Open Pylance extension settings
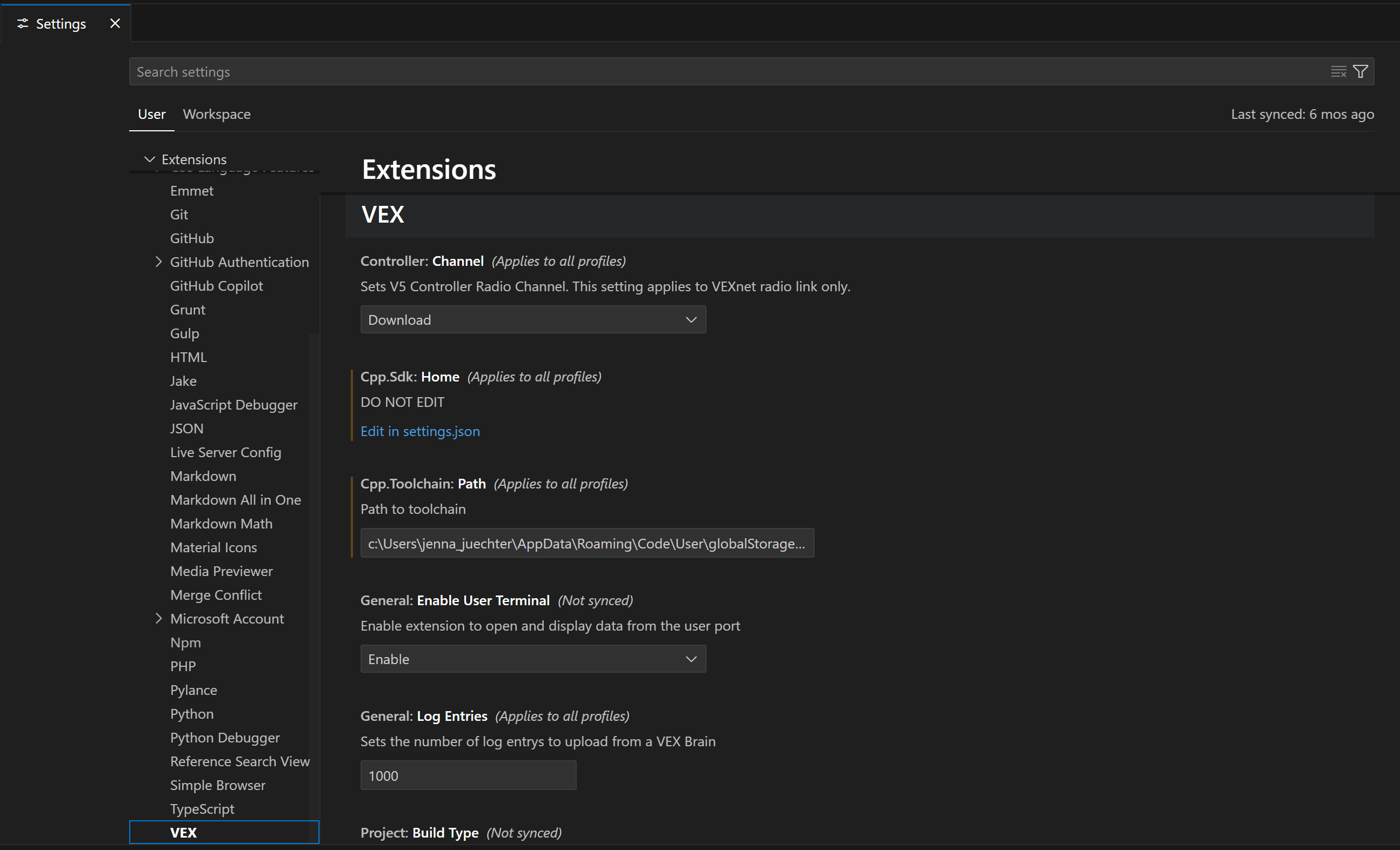 pyautogui.click(x=193, y=690)
